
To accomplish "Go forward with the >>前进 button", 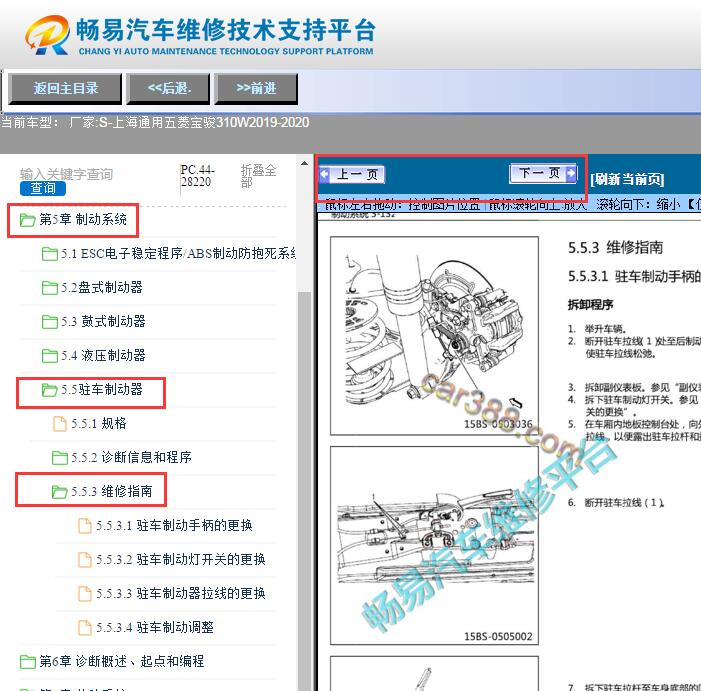I will point(256,88).
